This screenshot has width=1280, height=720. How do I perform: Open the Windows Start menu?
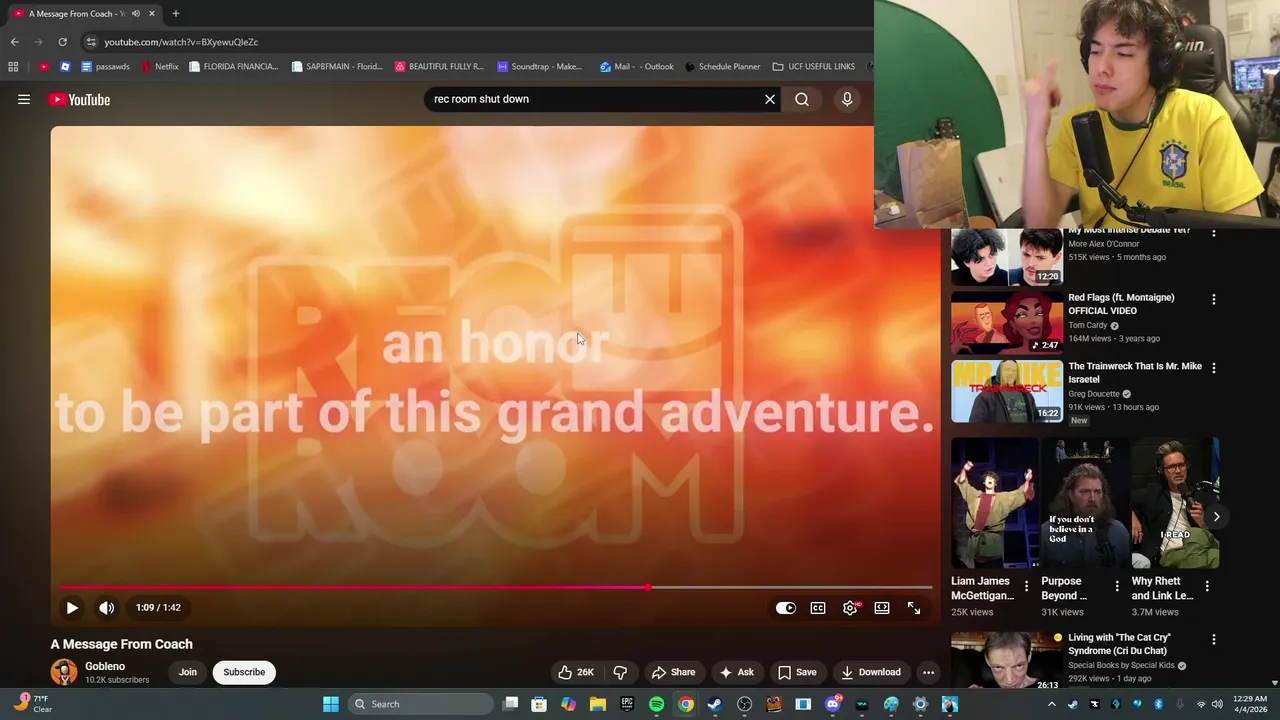[x=331, y=704]
